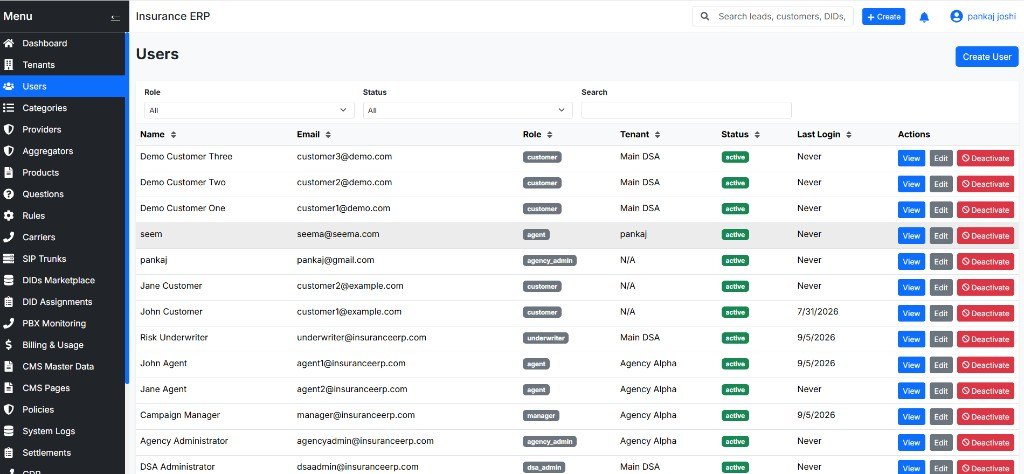Click the Categories list icon
The height and width of the screenshot is (474, 1024).
pos(8,108)
